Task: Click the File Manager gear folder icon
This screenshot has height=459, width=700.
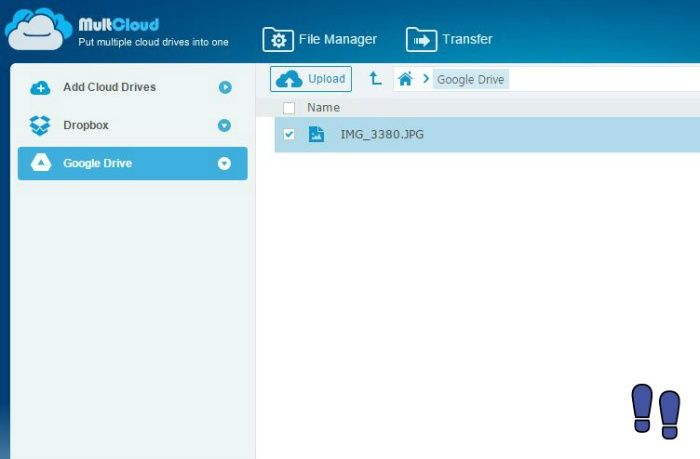Action: (278, 39)
